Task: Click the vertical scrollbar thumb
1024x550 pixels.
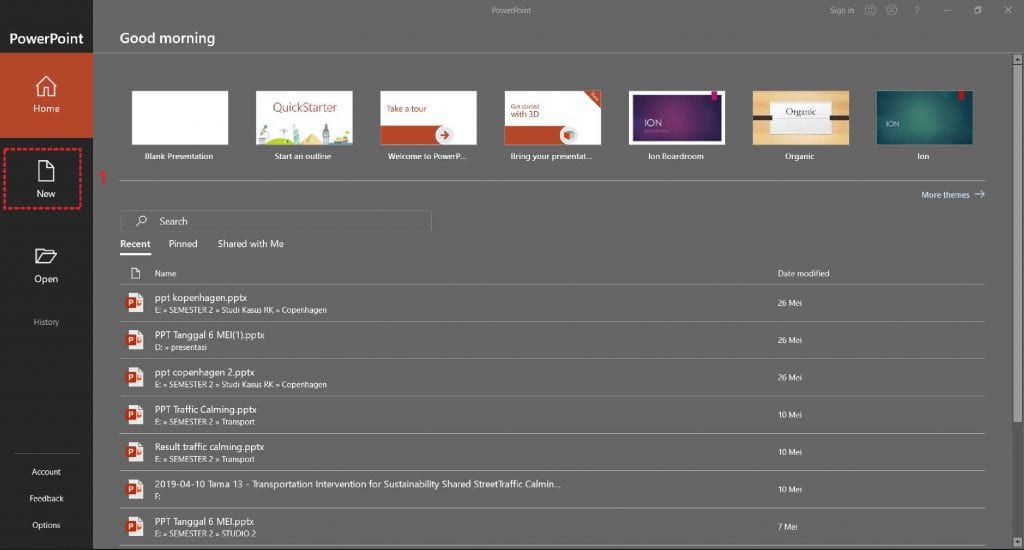Action: pos(1017,243)
